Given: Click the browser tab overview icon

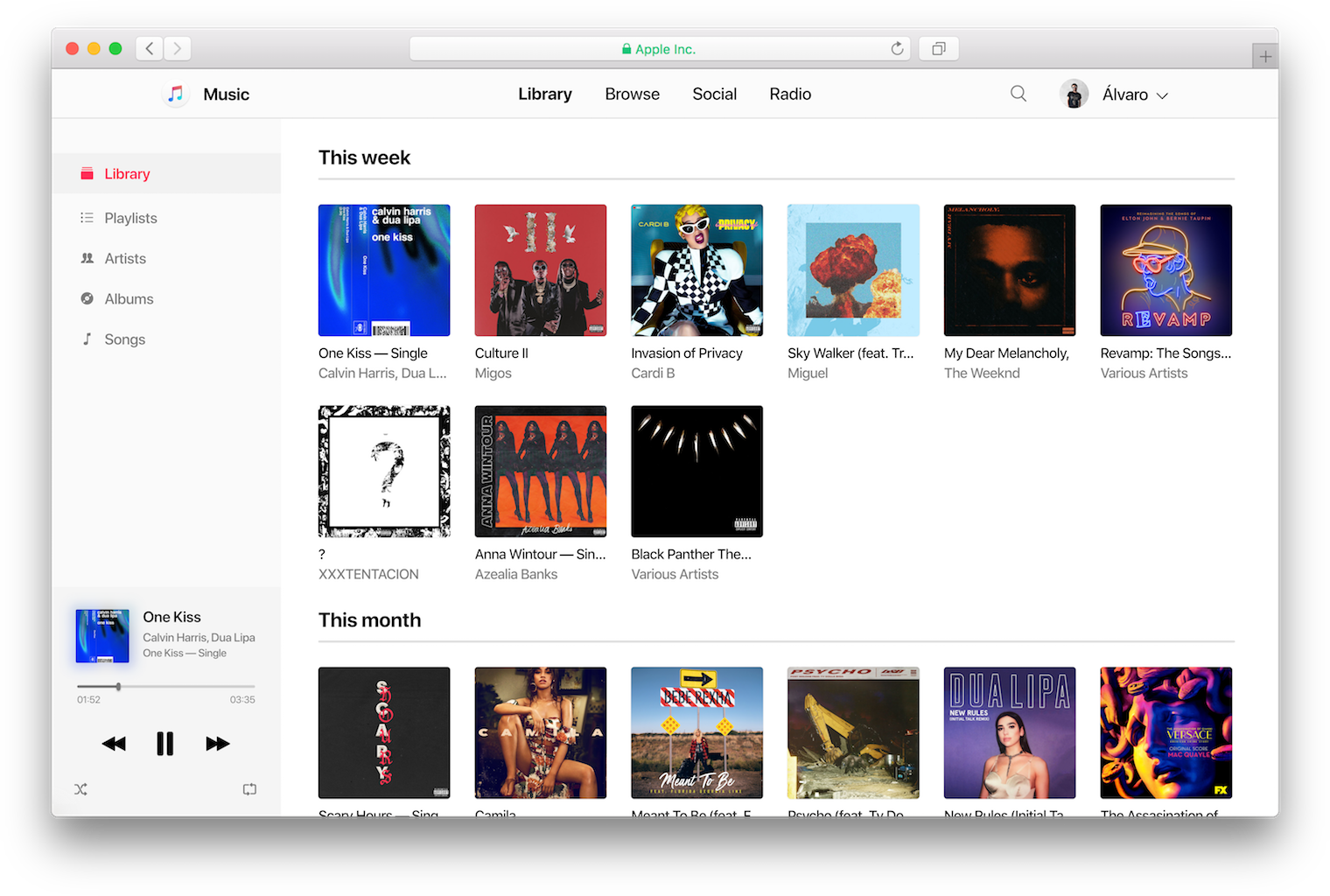Looking at the screenshot, I should (939, 49).
